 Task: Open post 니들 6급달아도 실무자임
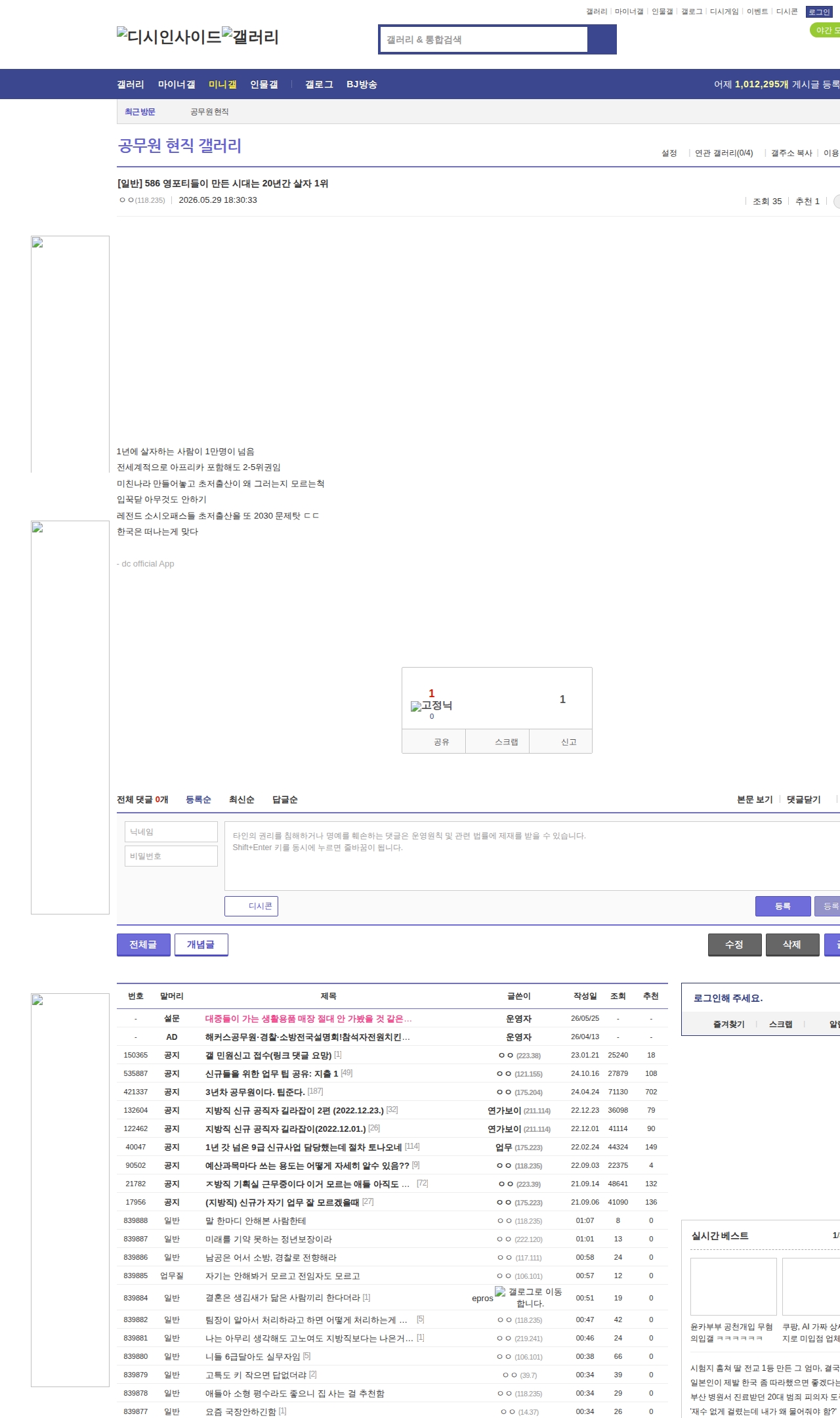coord(253,1357)
